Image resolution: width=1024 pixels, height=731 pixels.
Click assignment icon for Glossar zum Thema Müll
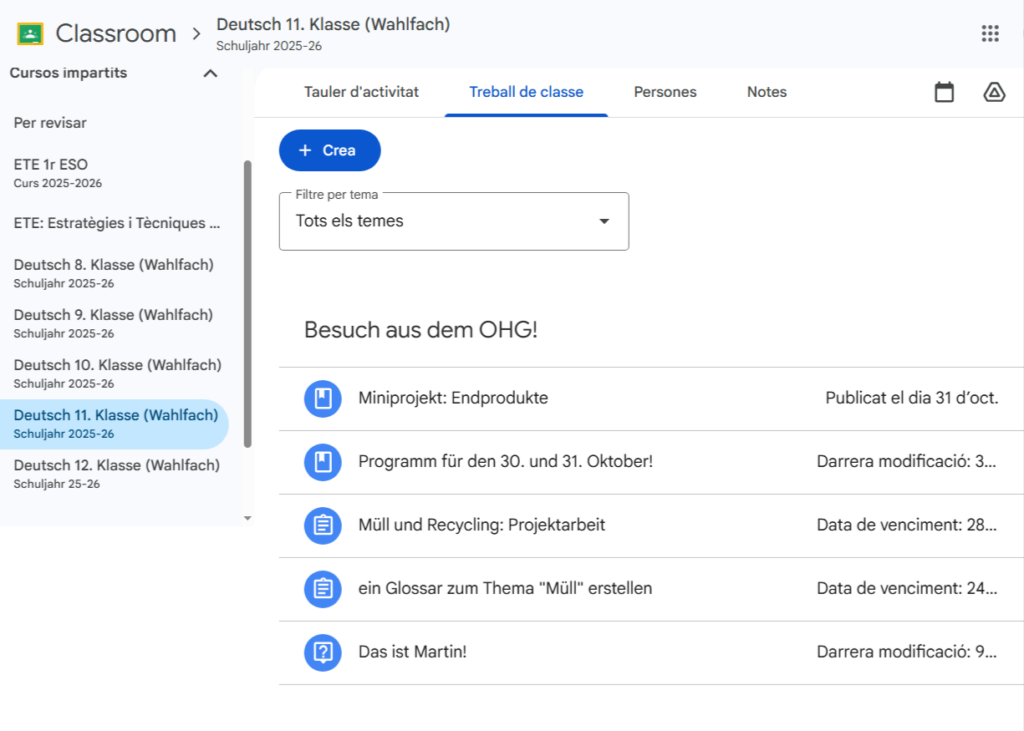tap(322, 589)
